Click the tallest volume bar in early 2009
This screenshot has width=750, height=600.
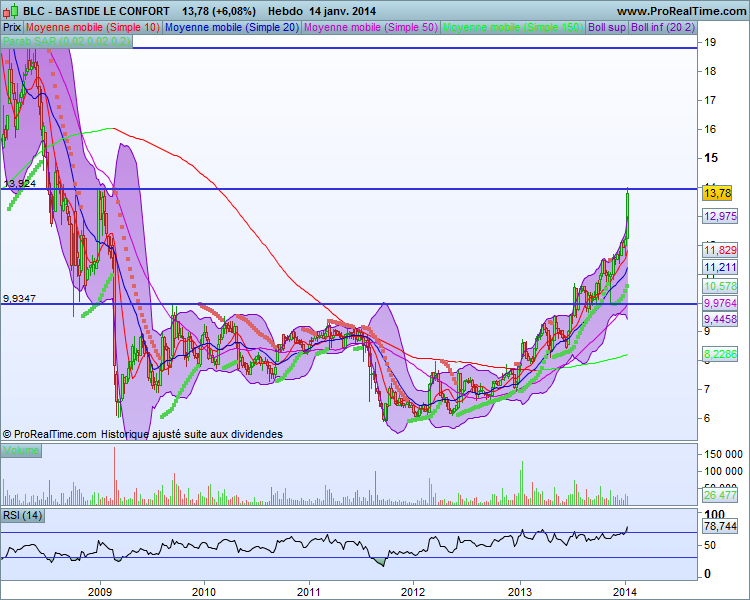pos(114,476)
